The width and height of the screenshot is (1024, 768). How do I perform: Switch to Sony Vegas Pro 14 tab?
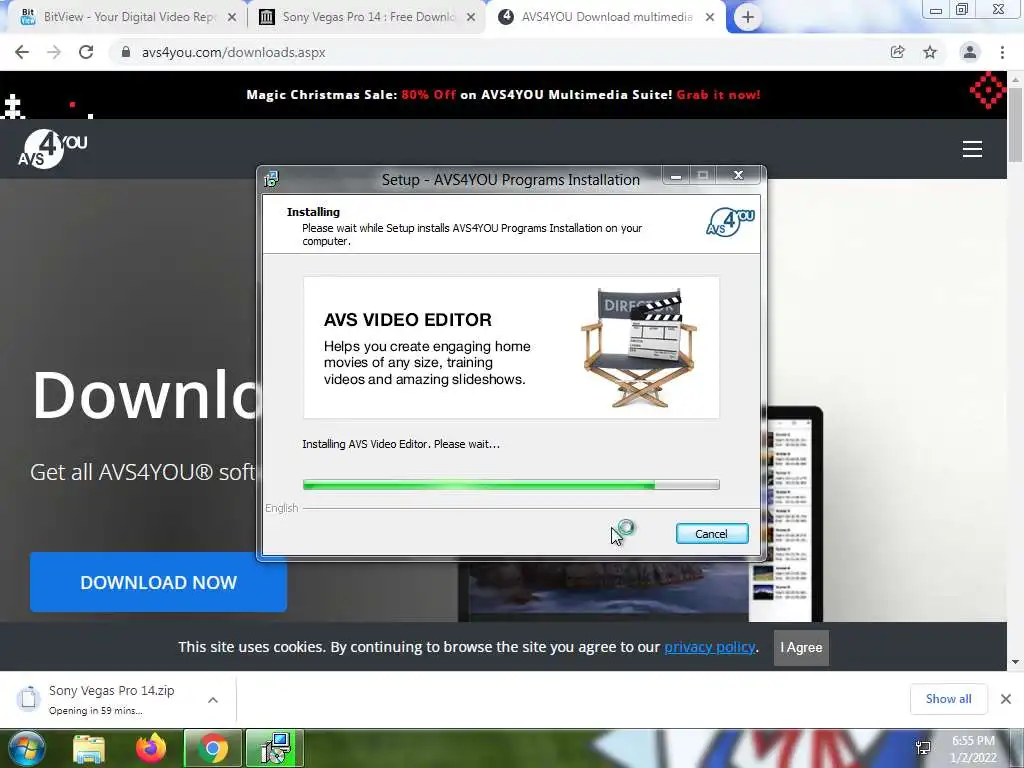pos(366,17)
